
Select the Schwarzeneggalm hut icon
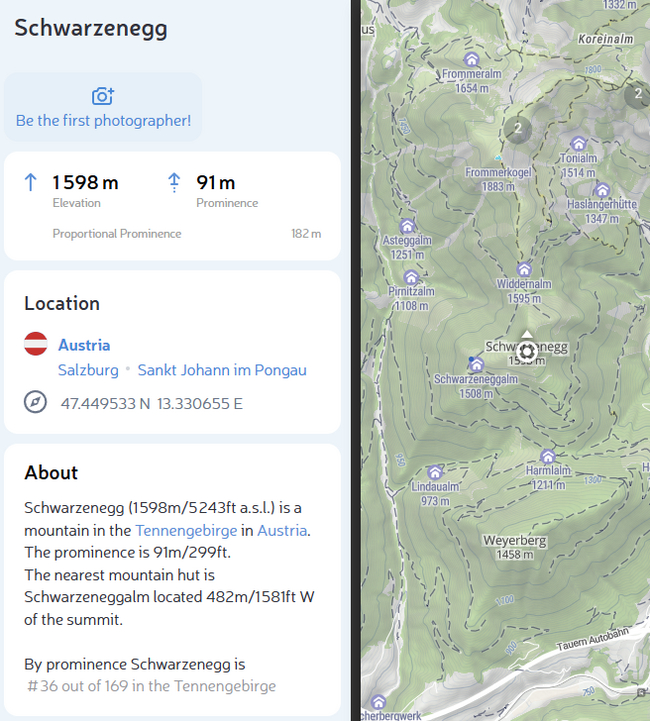pyautogui.click(x=476, y=365)
